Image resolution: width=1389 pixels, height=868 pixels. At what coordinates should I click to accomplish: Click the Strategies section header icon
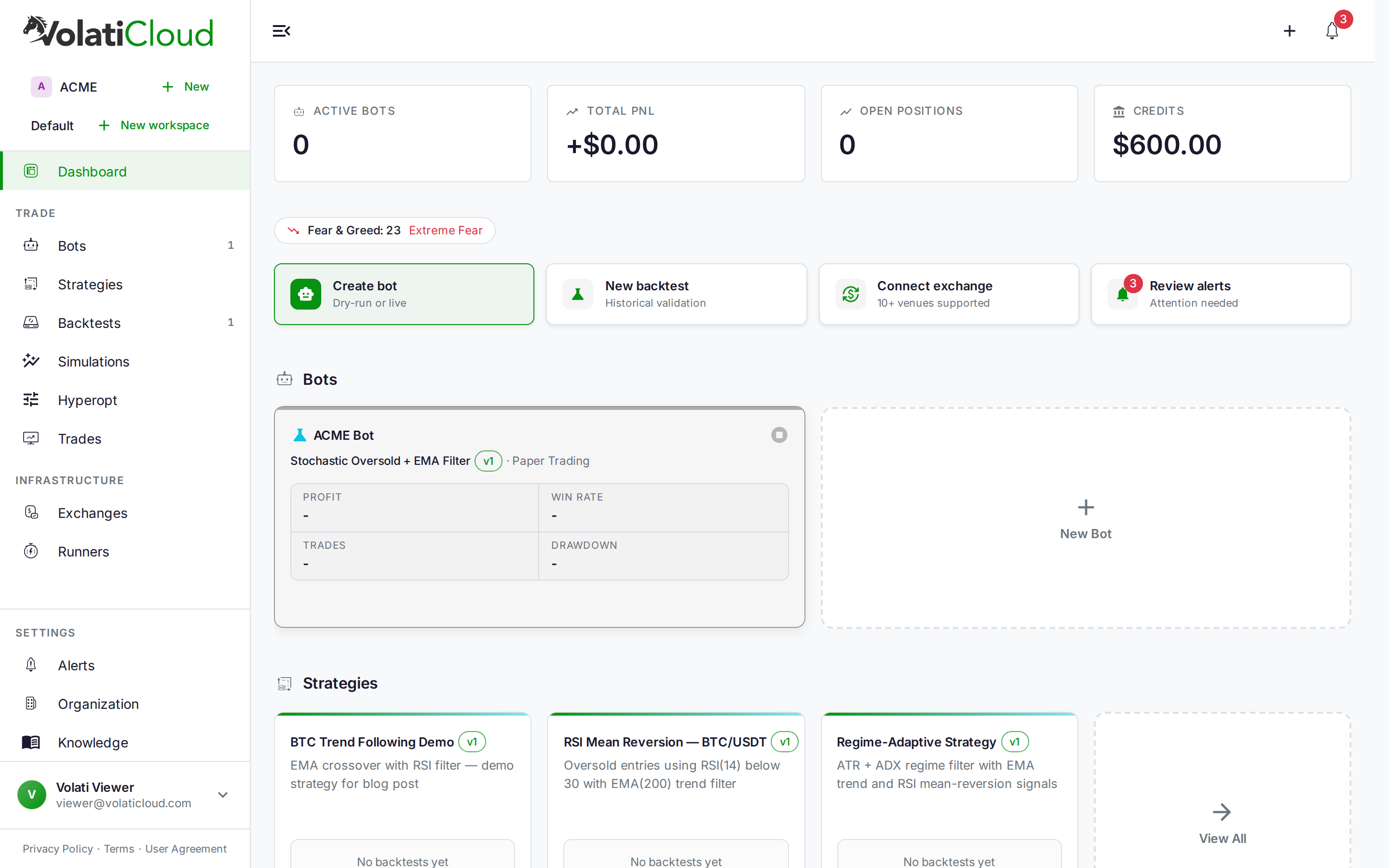(285, 683)
